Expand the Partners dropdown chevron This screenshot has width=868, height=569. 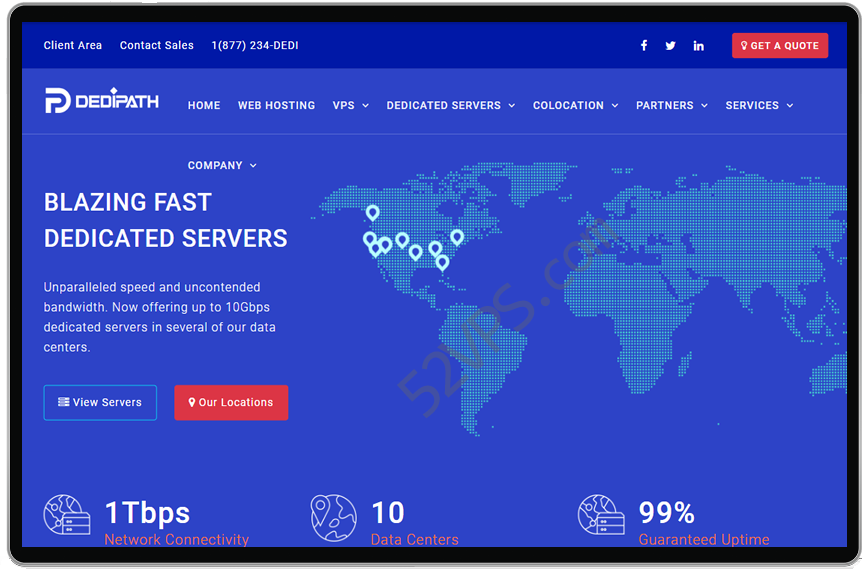(x=704, y=106)
